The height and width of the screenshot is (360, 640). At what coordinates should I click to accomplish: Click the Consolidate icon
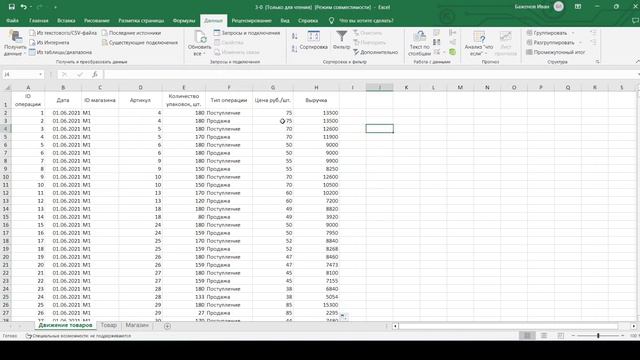tap(452, 33)
